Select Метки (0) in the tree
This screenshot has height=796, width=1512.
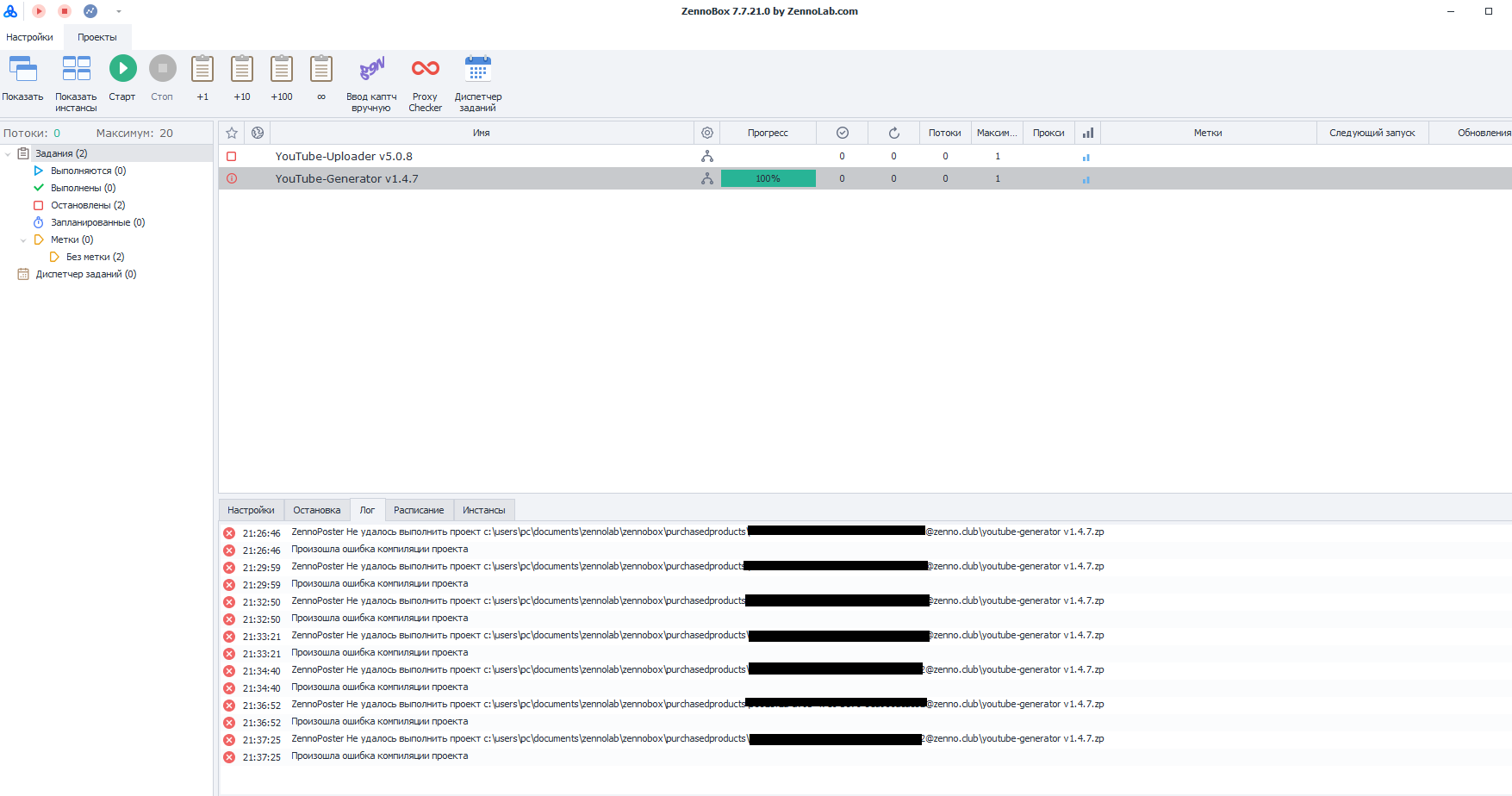(72, 239)
